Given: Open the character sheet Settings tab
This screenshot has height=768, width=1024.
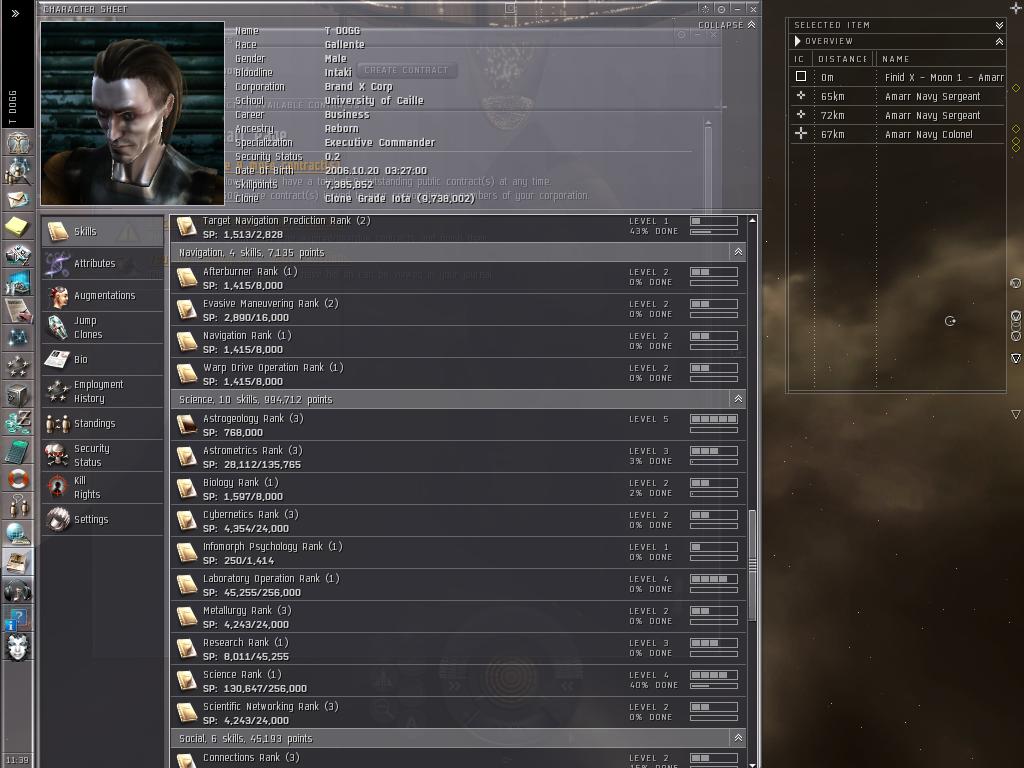Looking at the screenshot, I should (103, 519).
